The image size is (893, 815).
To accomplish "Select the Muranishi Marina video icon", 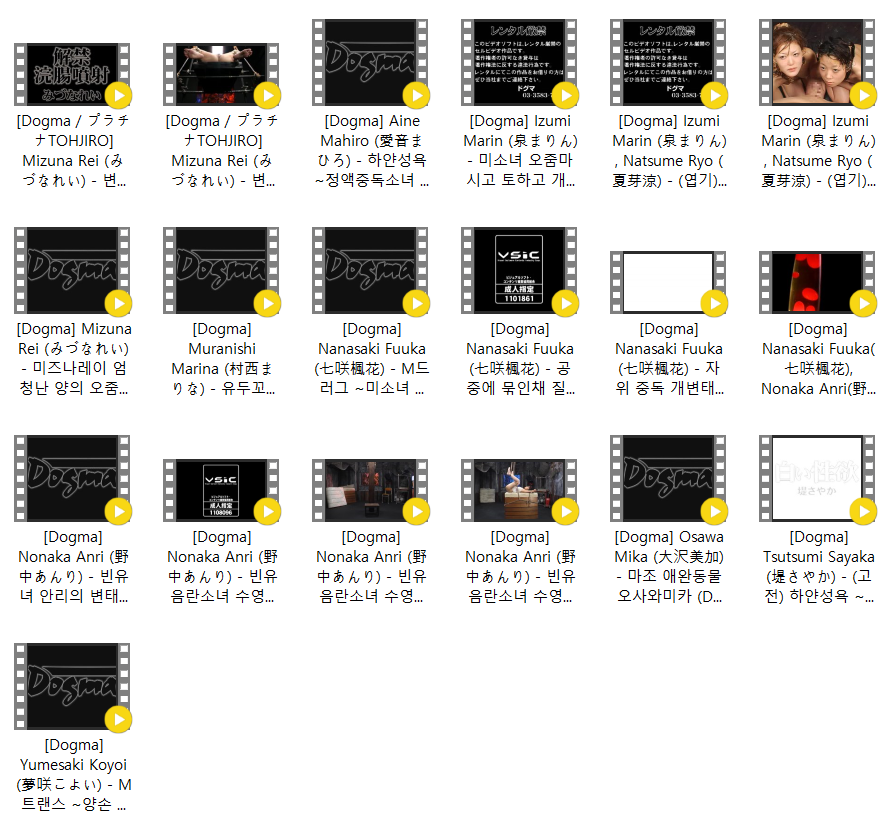I will 221,271.
